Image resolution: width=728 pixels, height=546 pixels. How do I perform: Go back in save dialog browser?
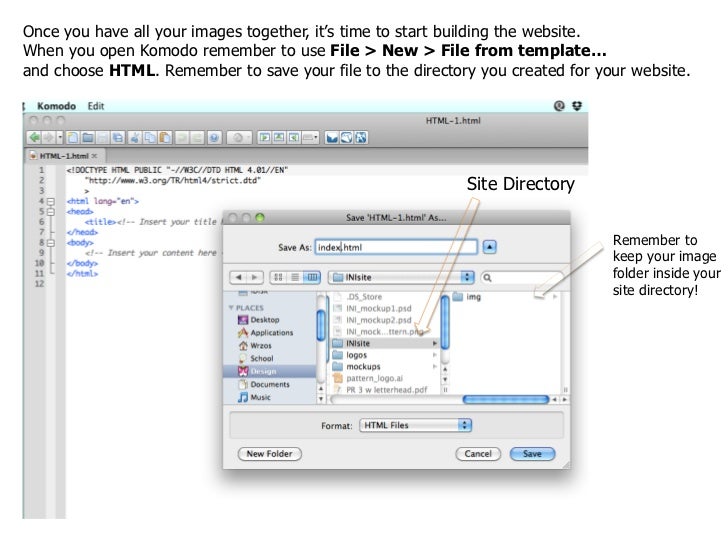click(238, 277)
